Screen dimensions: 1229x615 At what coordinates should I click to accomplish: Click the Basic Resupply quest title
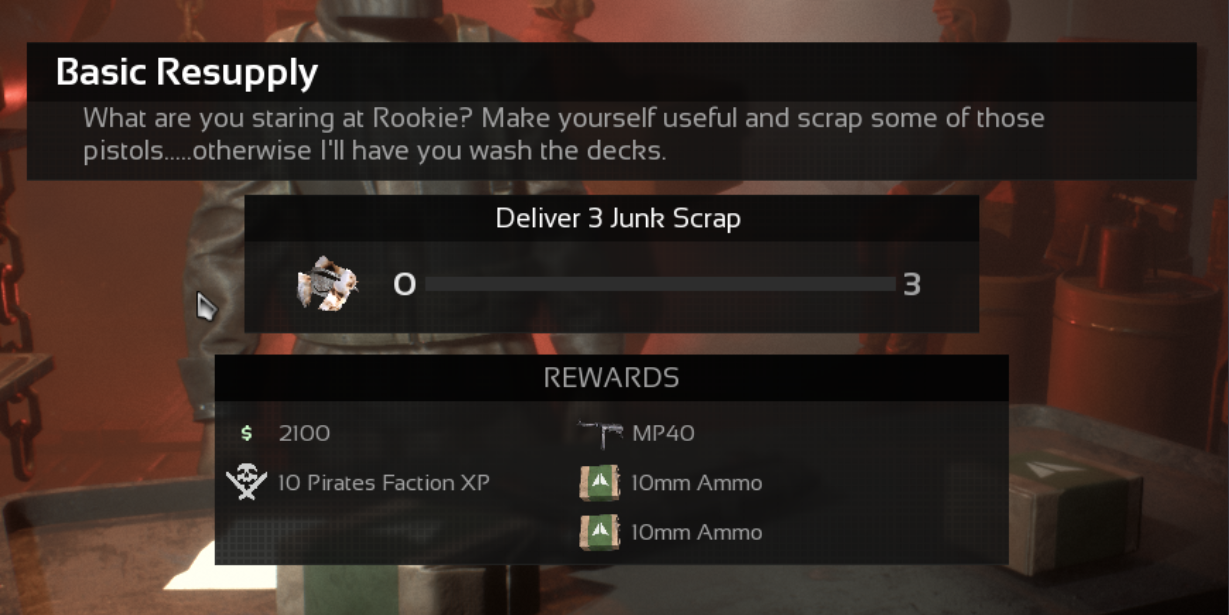click(x=187, y=72)
